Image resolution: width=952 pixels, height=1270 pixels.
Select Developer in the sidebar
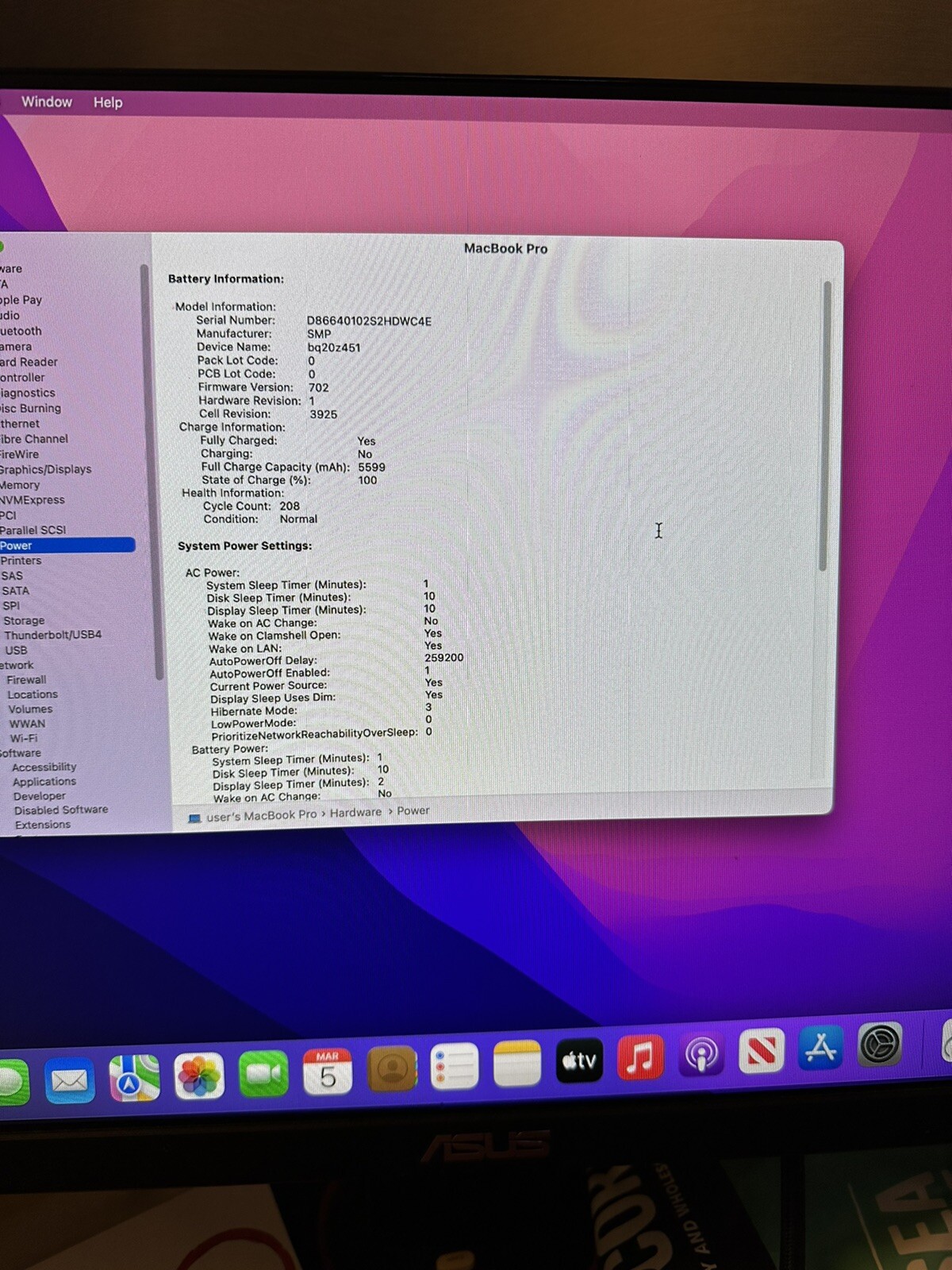pos(40,796)
